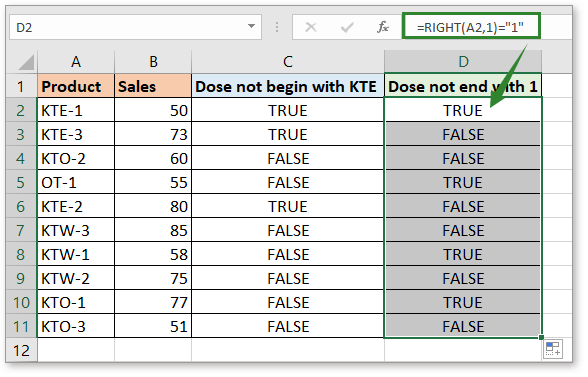
Task: Click the Cancel (X) formula bar icon
Action: click(x=310, y=27)
